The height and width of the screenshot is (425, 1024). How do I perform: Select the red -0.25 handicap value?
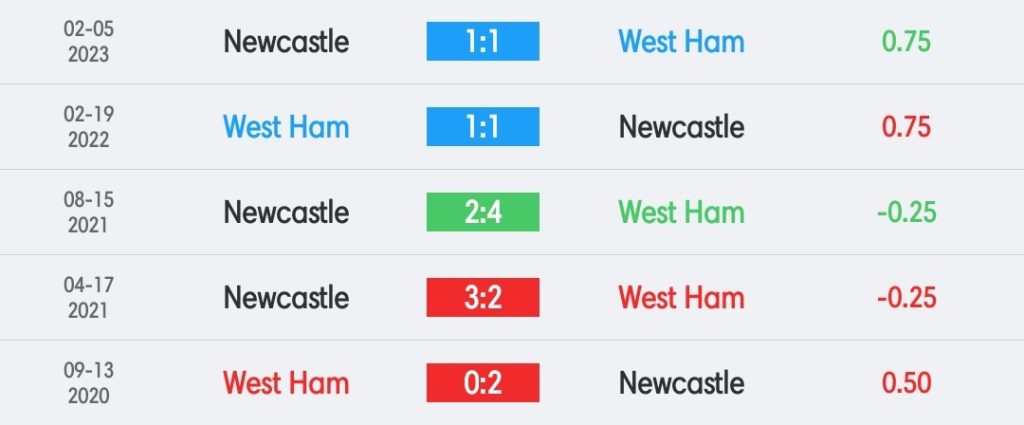[906, 298]
